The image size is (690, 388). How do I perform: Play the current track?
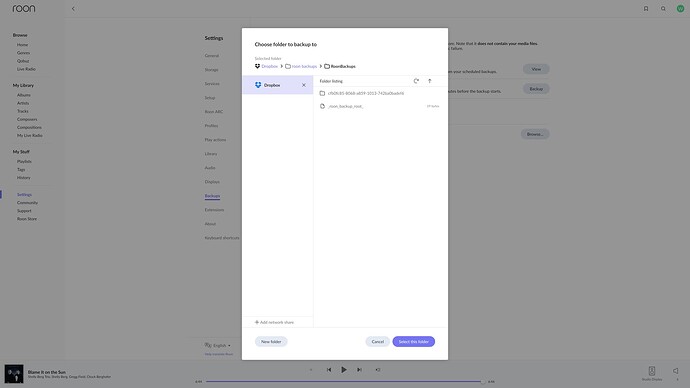tap(344, 370)
